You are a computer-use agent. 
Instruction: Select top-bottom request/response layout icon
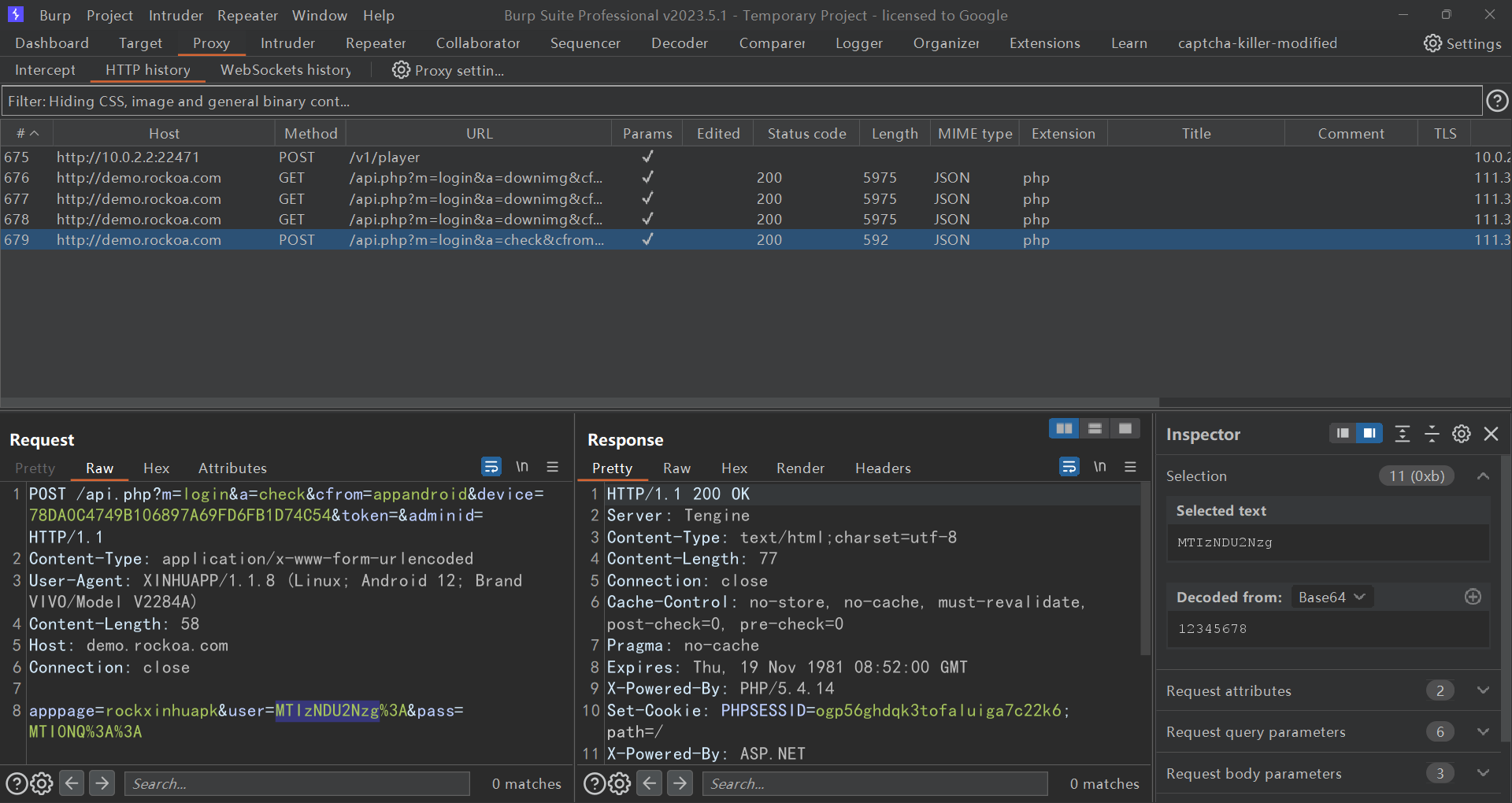tap(1095, 428)
